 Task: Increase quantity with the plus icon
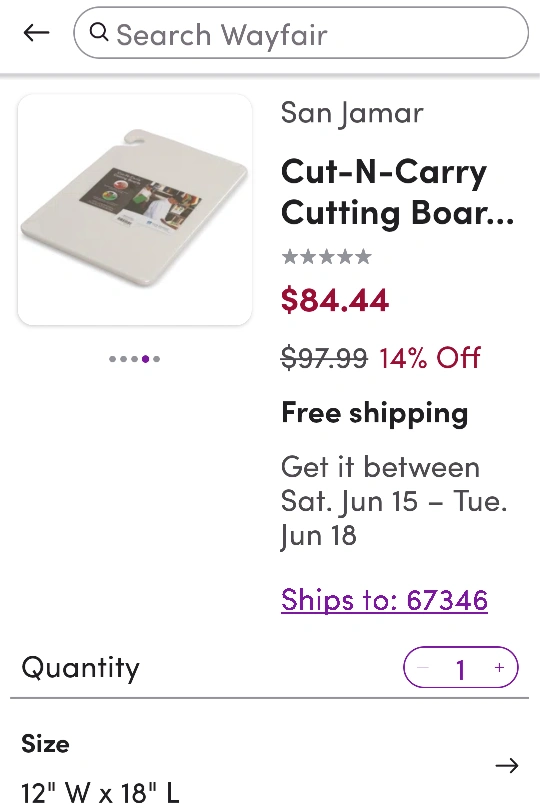click(x=499, y=667)
